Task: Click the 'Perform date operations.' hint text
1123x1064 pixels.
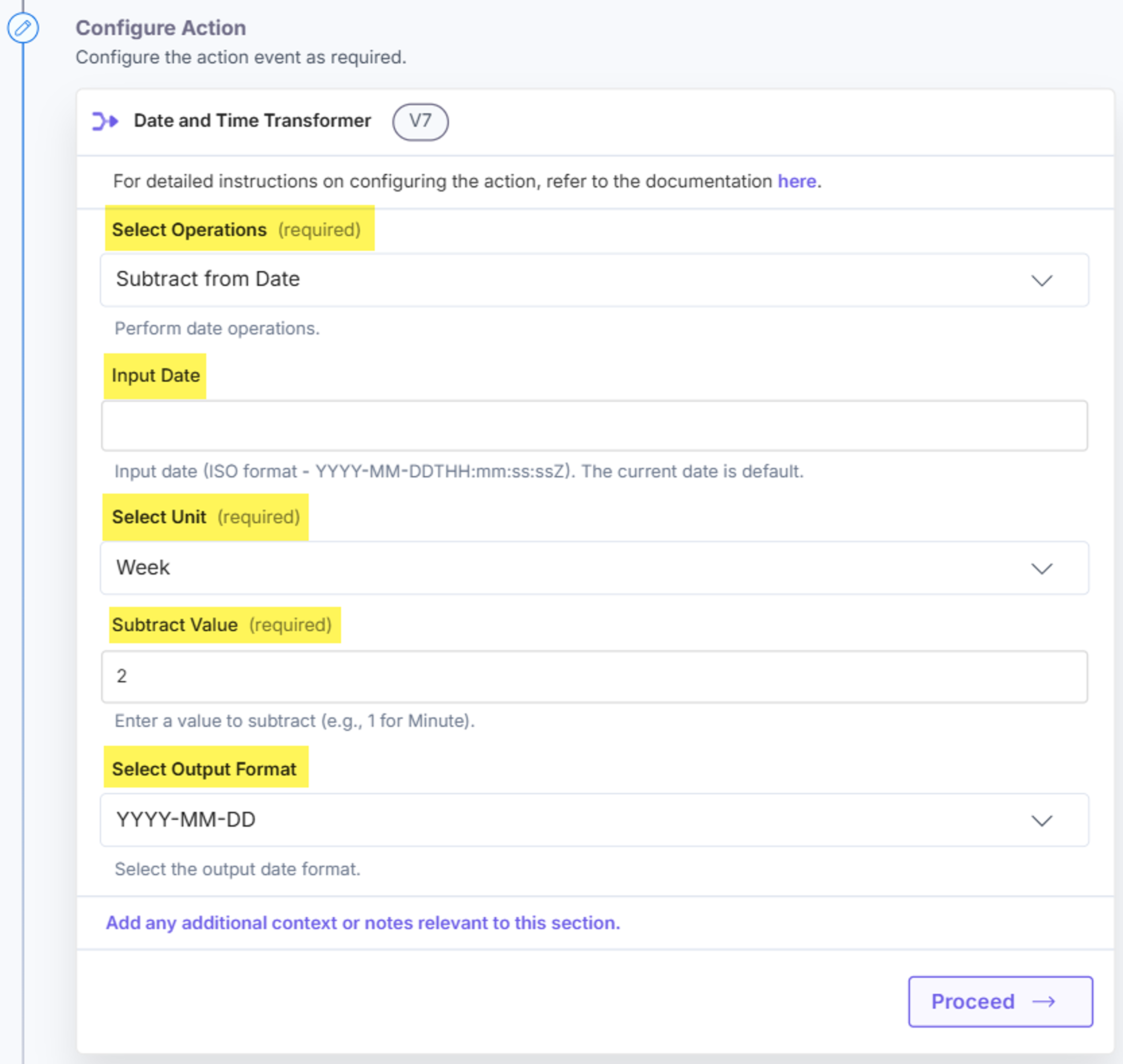Action: 217,329
